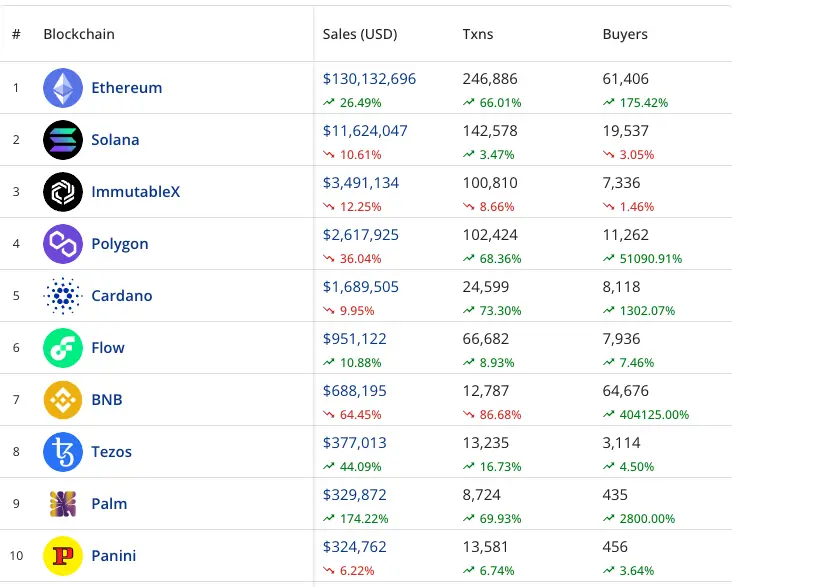
Task: Click Tezos buyers count 3,114
Action: pyautogui.click(x=622, y=443)
